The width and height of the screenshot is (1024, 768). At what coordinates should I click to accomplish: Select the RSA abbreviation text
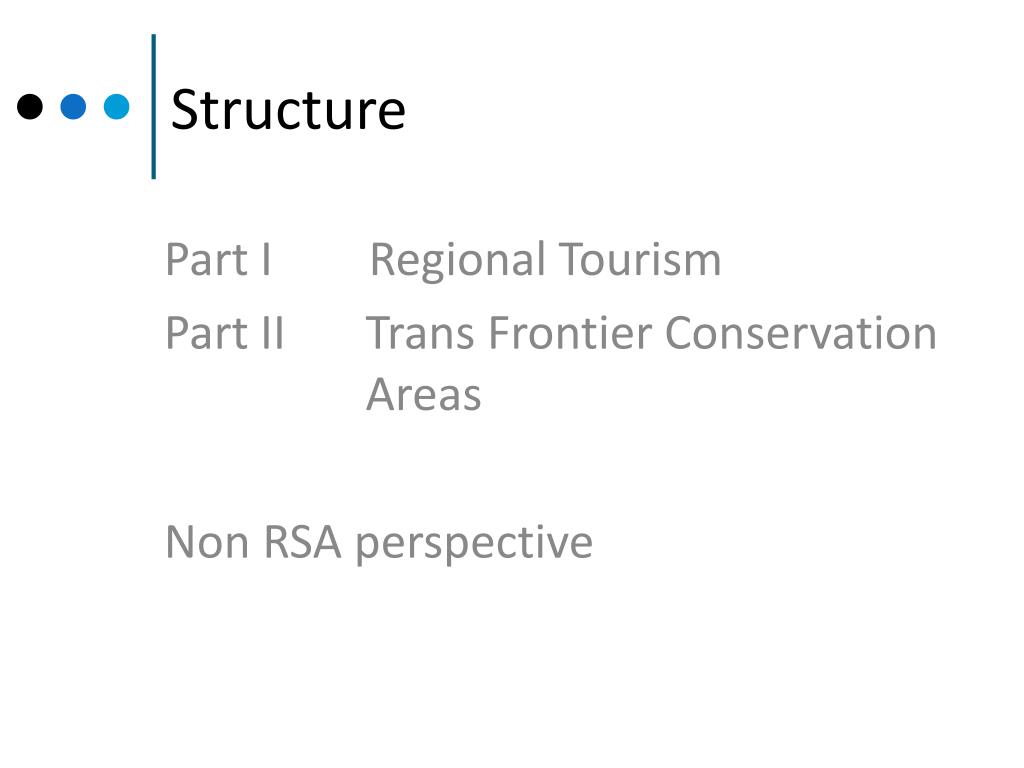[x=302, y=542]
